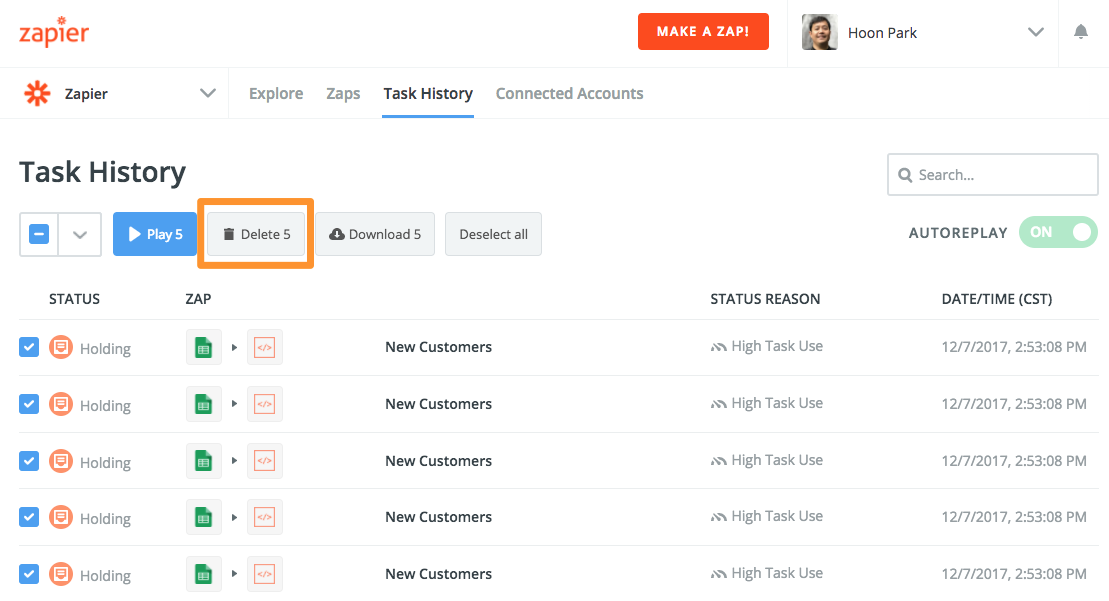Click the Delete 5 button
The image size is (1109, 601).
pos(256,234)
